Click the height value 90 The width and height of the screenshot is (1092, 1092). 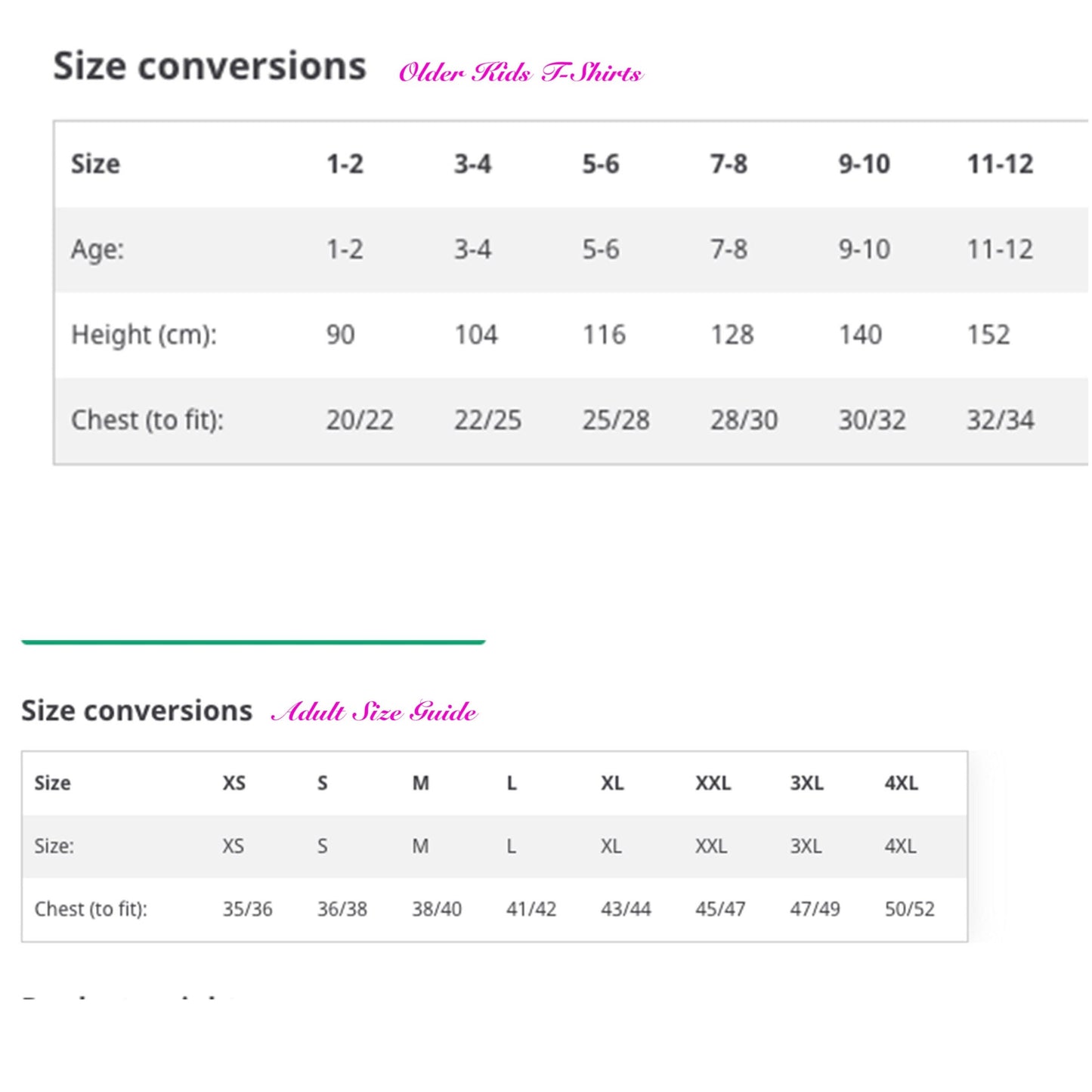point(340,334)
